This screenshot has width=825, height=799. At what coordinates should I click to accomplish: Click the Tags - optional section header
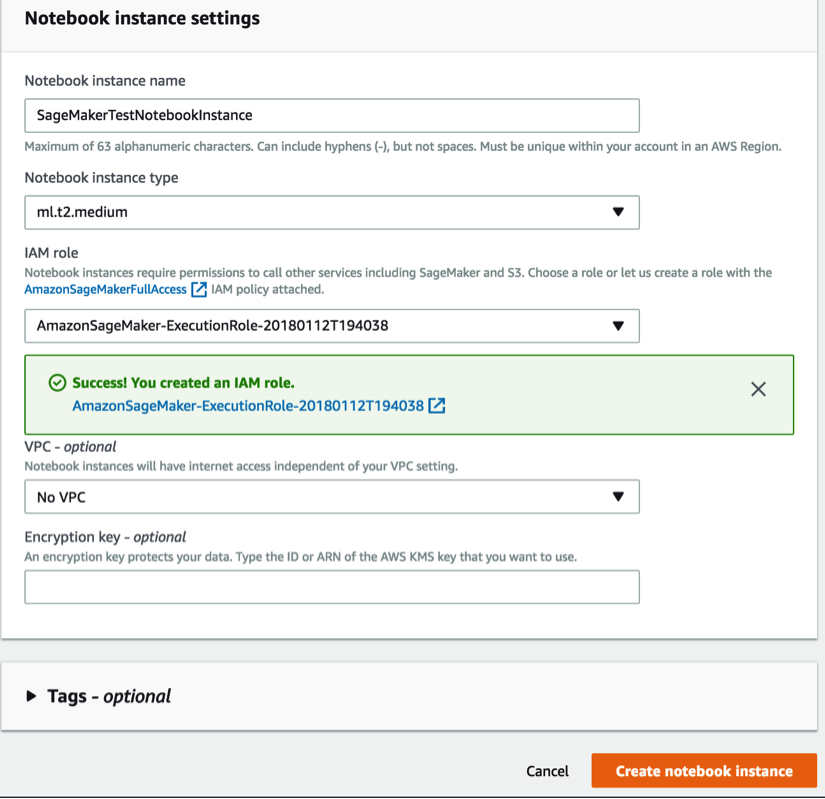tap(109, 696)
